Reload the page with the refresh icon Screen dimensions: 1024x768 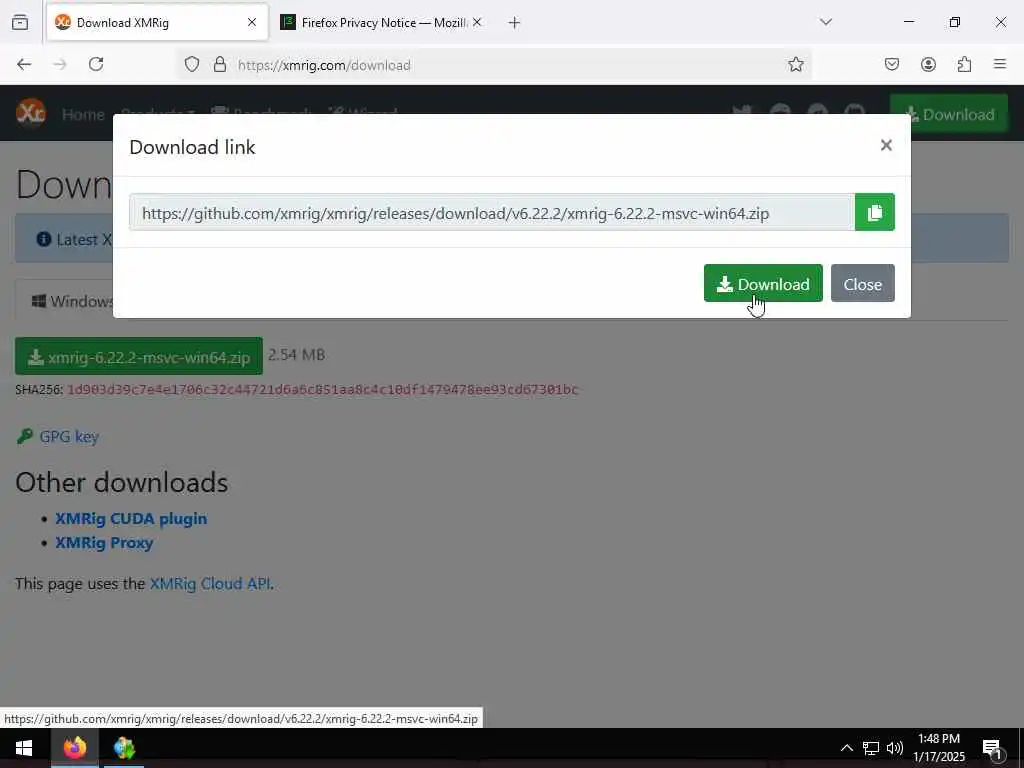[96, 64]
